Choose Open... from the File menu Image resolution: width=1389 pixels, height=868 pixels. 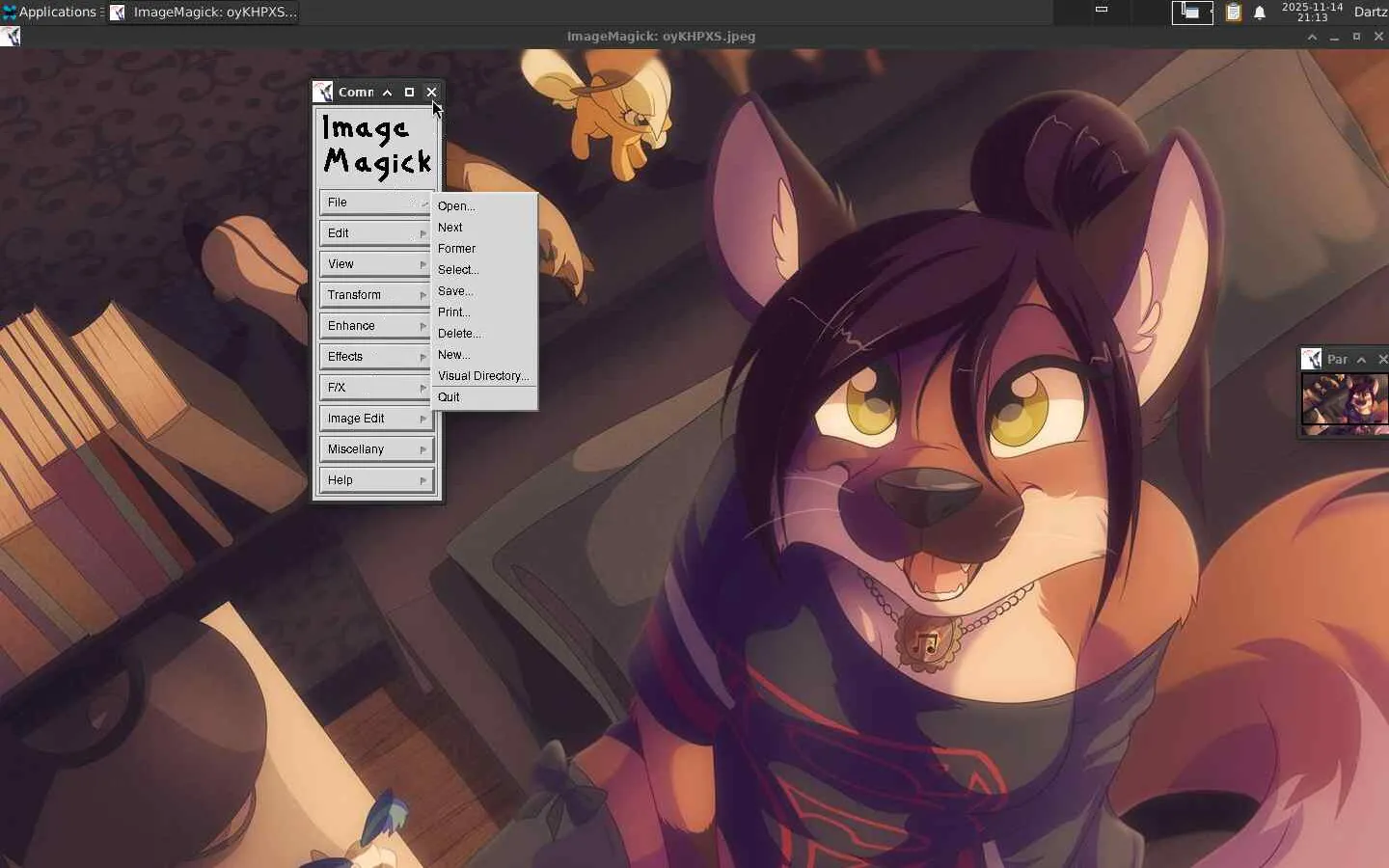(x=484, y=206)
